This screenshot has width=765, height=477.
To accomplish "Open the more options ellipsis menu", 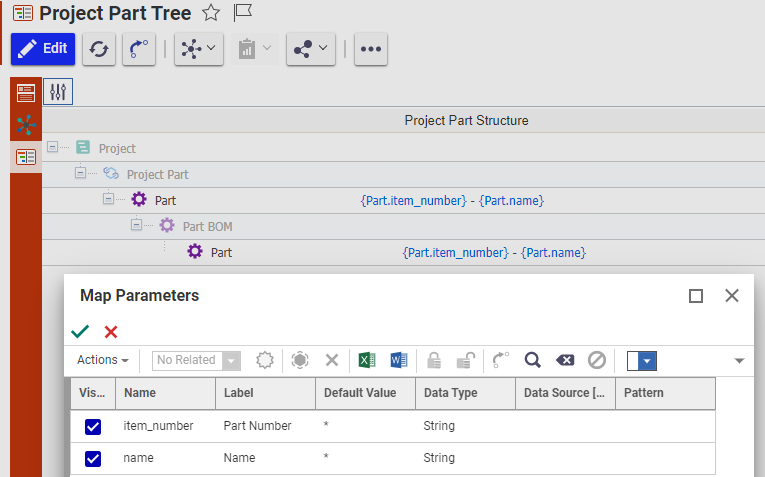I will click(x=370, y=49).
